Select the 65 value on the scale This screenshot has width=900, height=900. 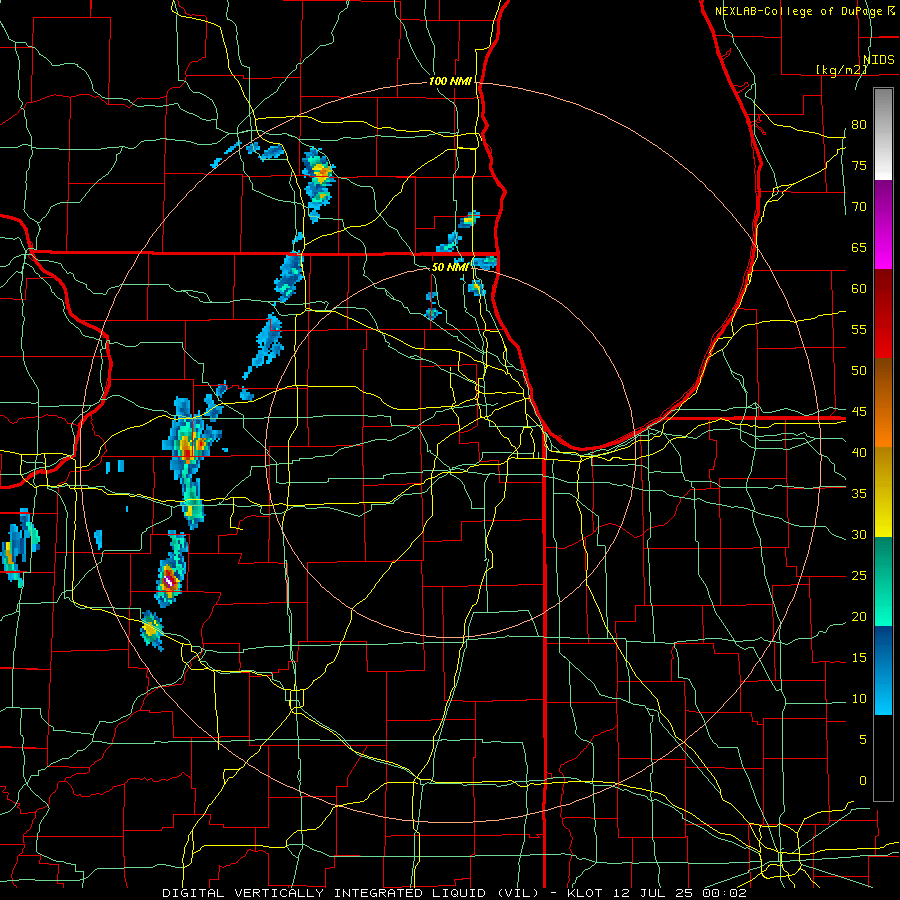click(x=859, y=247)
